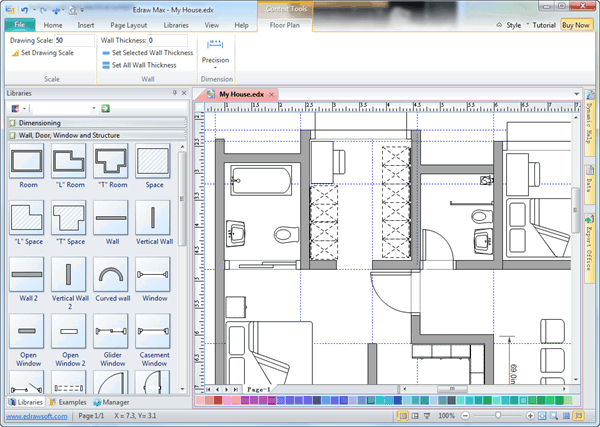The width and height of the screenshot is (600, 427).
Task: Open the edrawsoft.com link
Action: (x=33, y=415)
